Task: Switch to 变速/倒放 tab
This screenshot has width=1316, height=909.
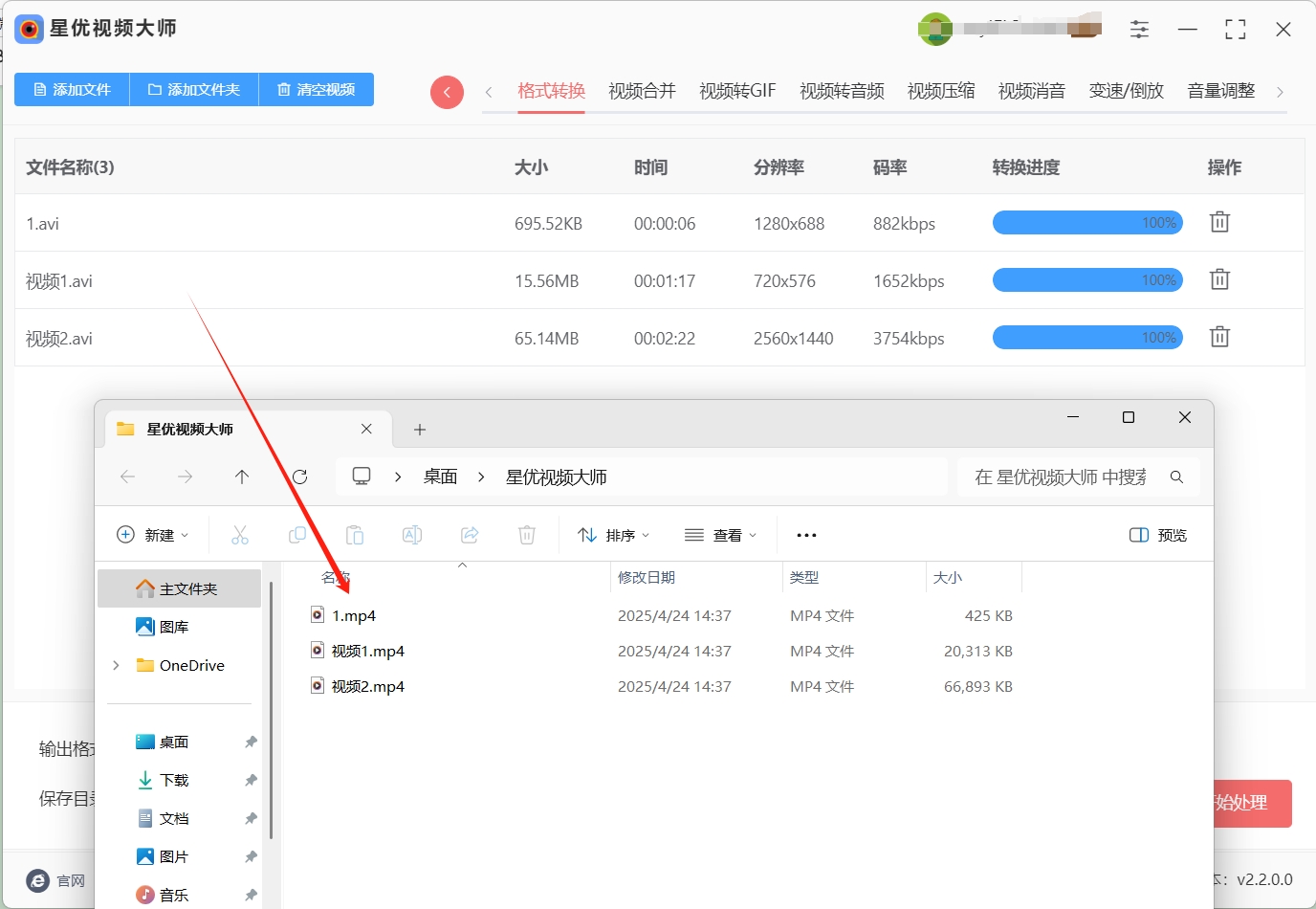Action: tap(1127, 91)
